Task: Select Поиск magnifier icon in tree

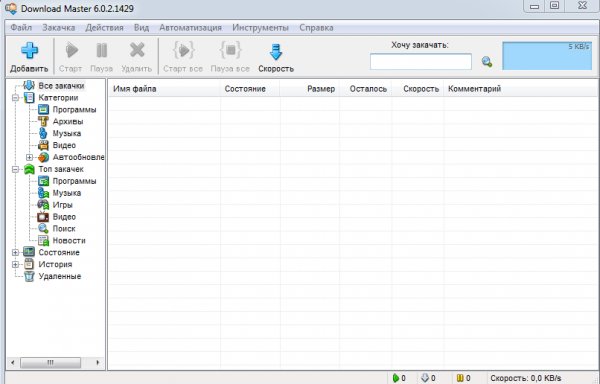Action: tap(43, 229)
